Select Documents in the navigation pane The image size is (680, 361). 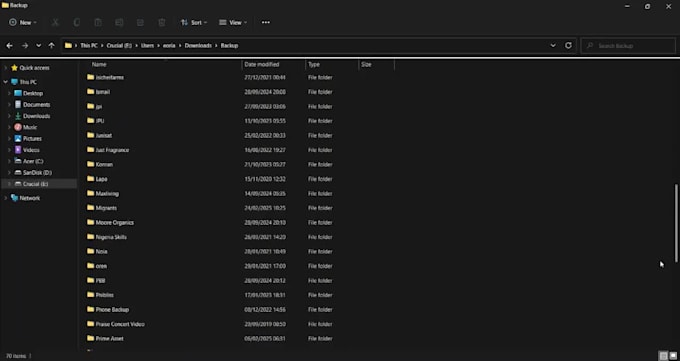[36, 105]
